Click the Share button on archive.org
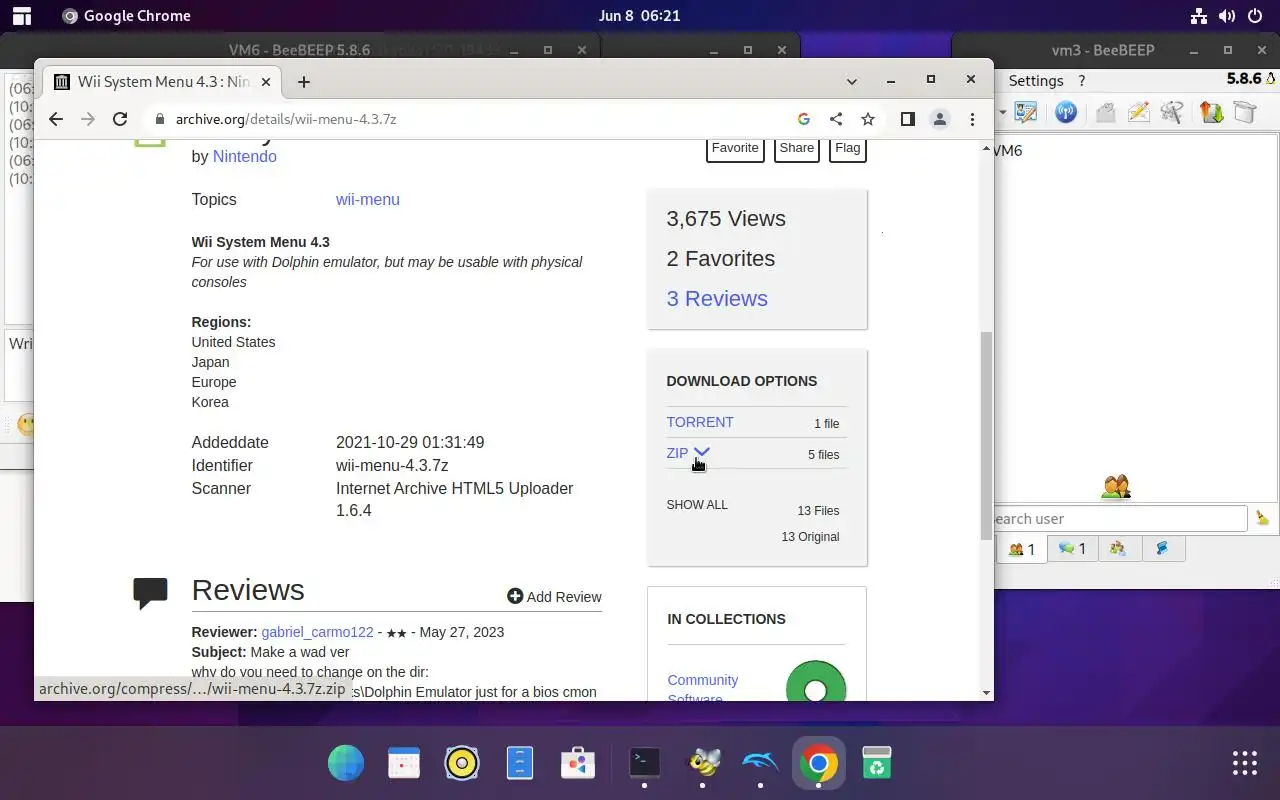The width and height of the screenshot is (1280, 800). [797, 148]
